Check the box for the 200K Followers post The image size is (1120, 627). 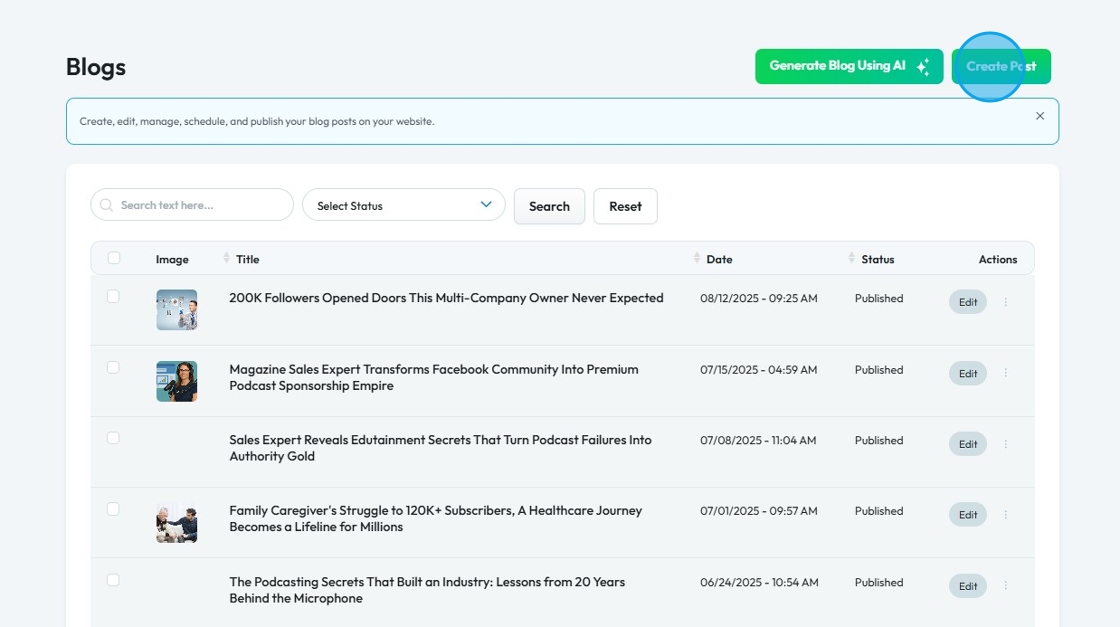tap(113, 296)
